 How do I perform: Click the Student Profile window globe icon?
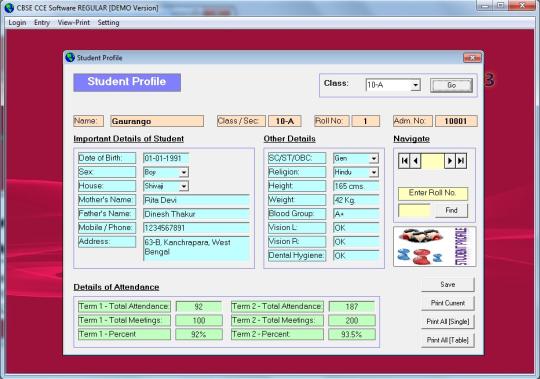tap(70, 57)
